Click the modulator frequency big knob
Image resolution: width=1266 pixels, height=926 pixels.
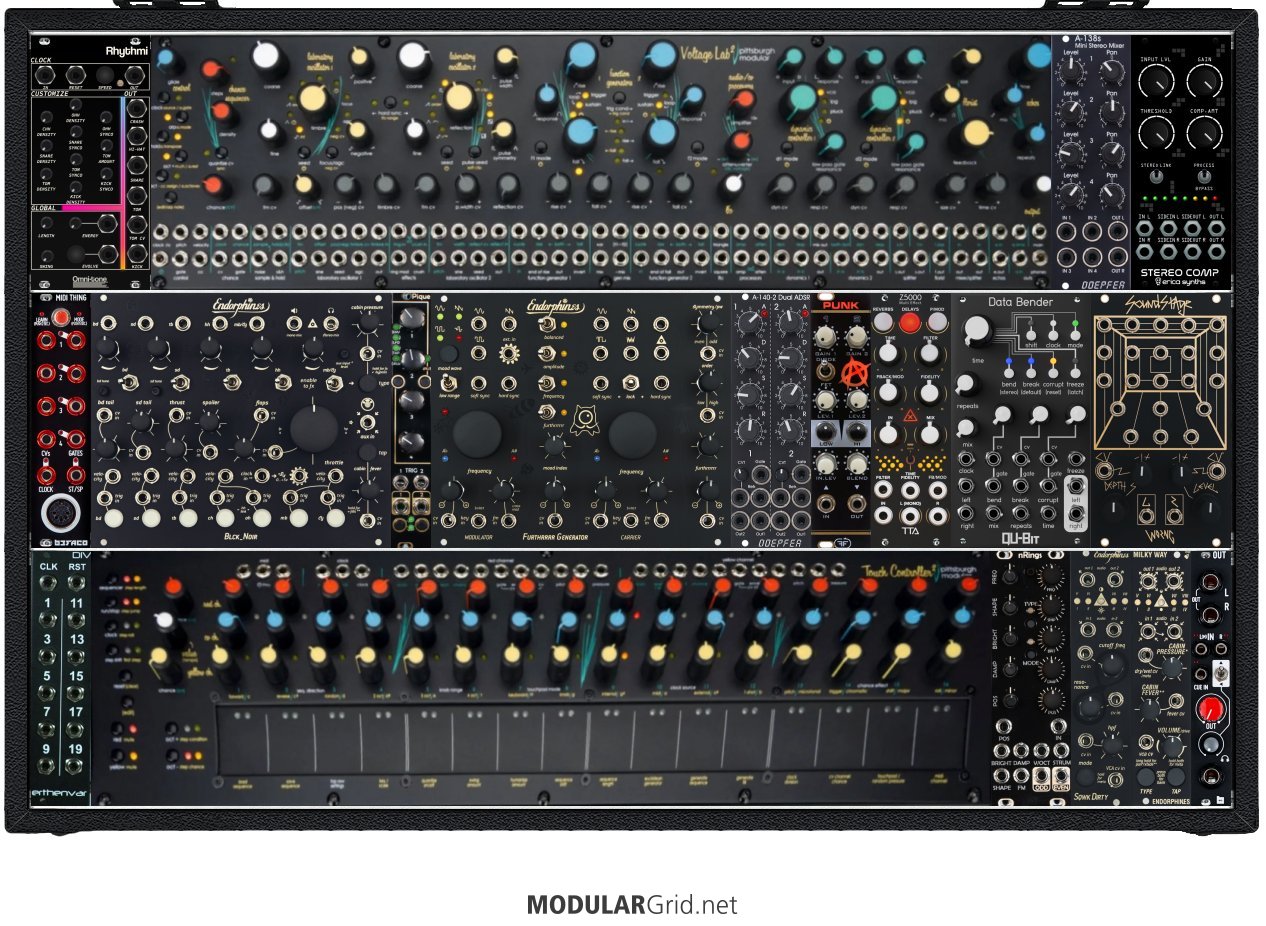click(478, 435)
